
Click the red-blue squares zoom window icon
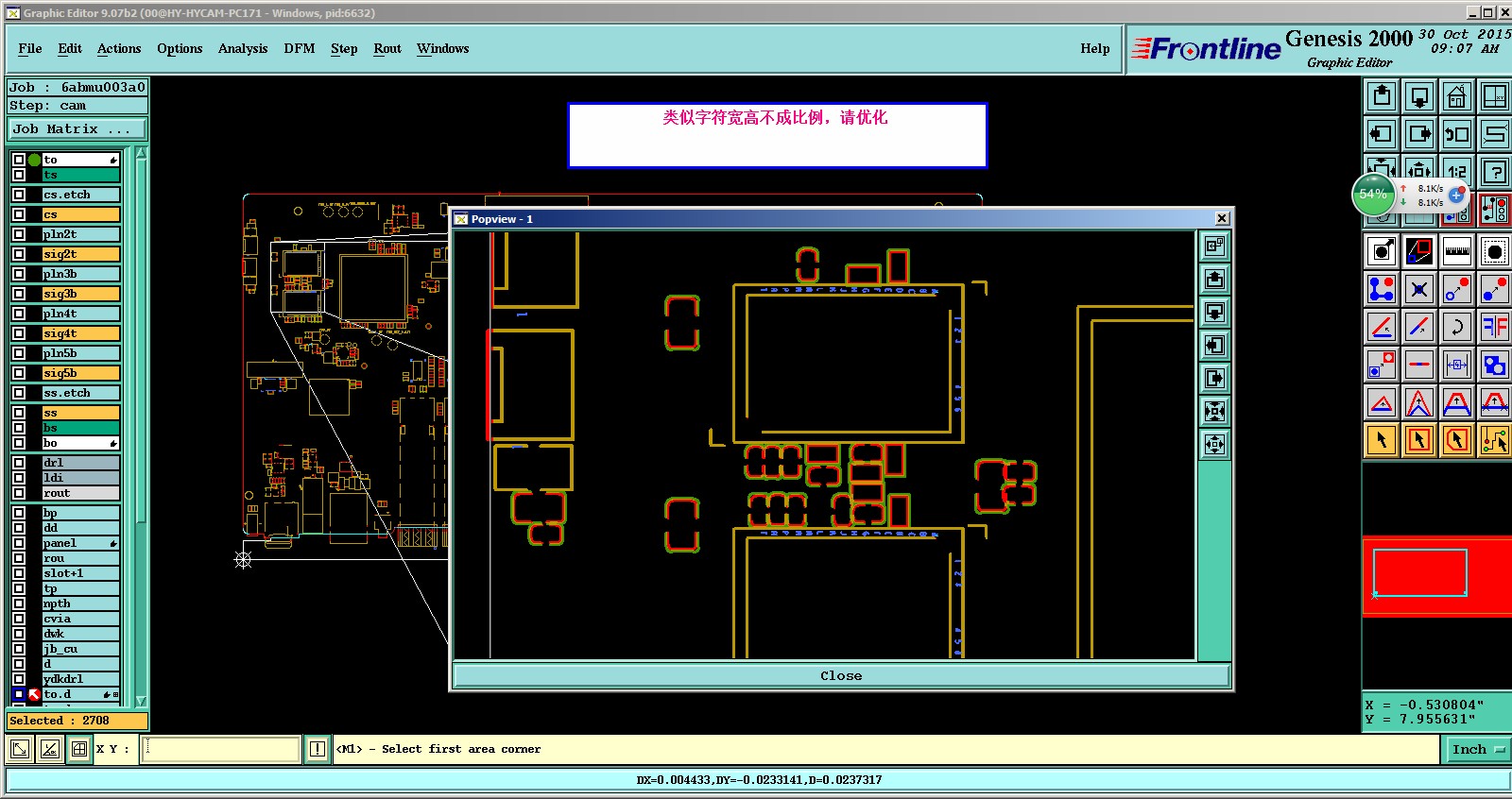(x=1419, y=251)
